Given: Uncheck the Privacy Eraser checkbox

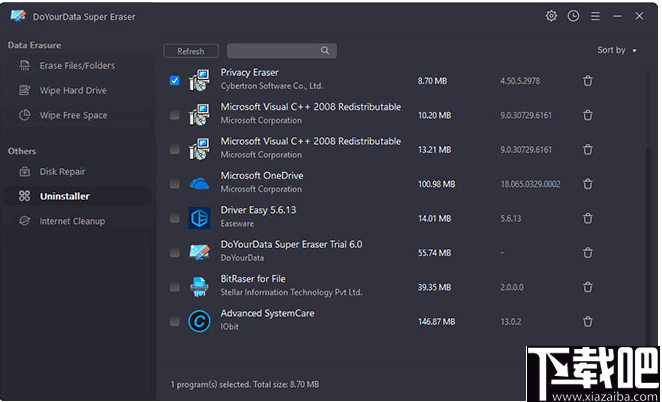Looking at the screenshot, I should pyautogui.click(x=174, y=80).
